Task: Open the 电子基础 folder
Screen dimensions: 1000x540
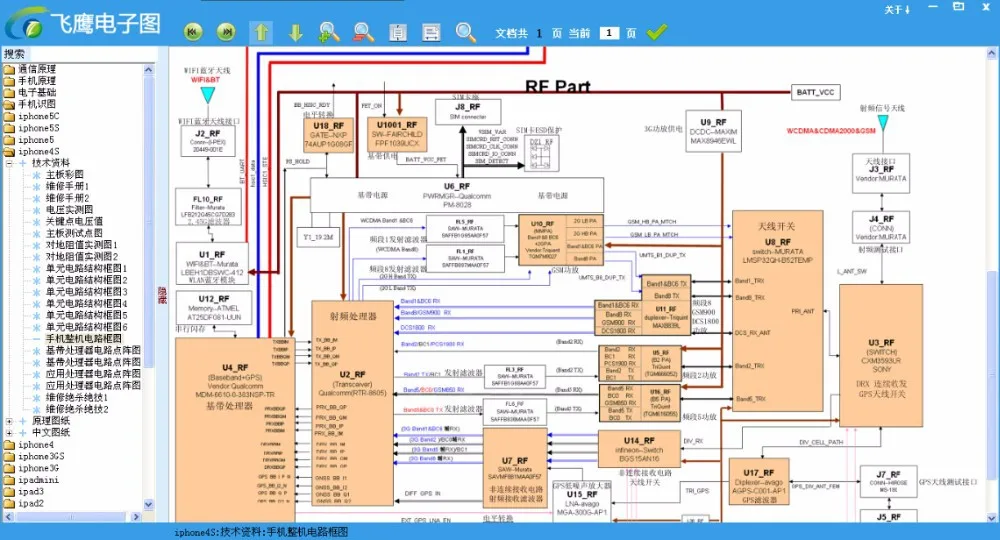Action: click(36, 92)
